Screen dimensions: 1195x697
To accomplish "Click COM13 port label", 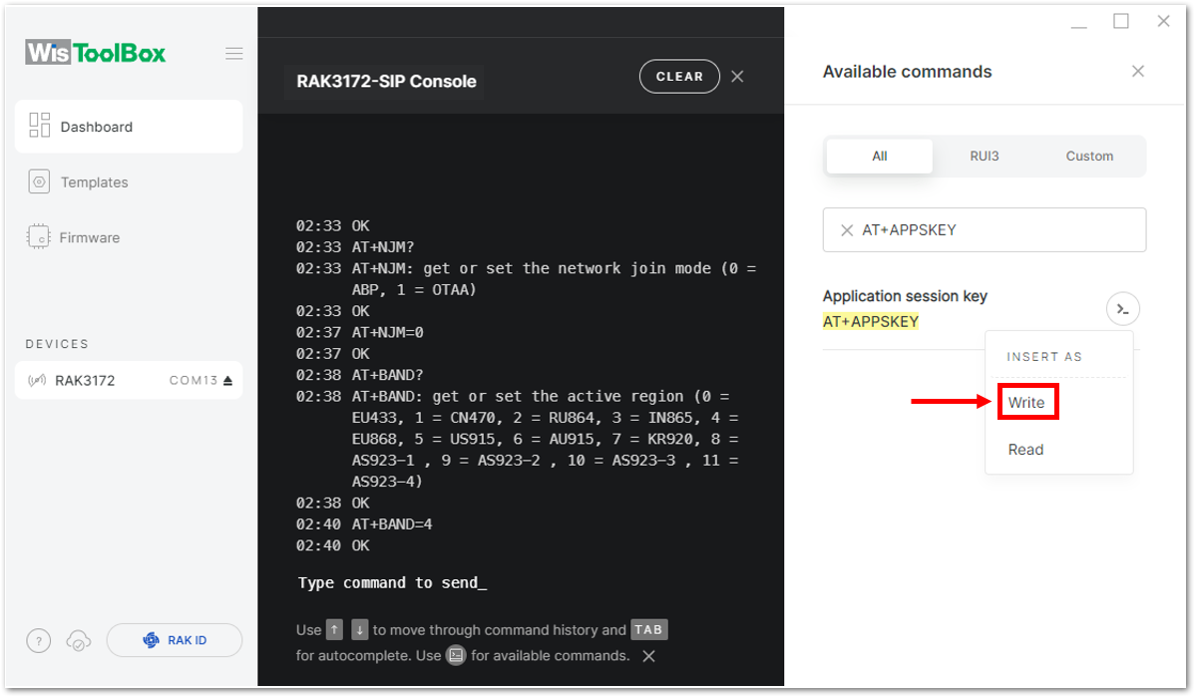I will pos(194,380).
